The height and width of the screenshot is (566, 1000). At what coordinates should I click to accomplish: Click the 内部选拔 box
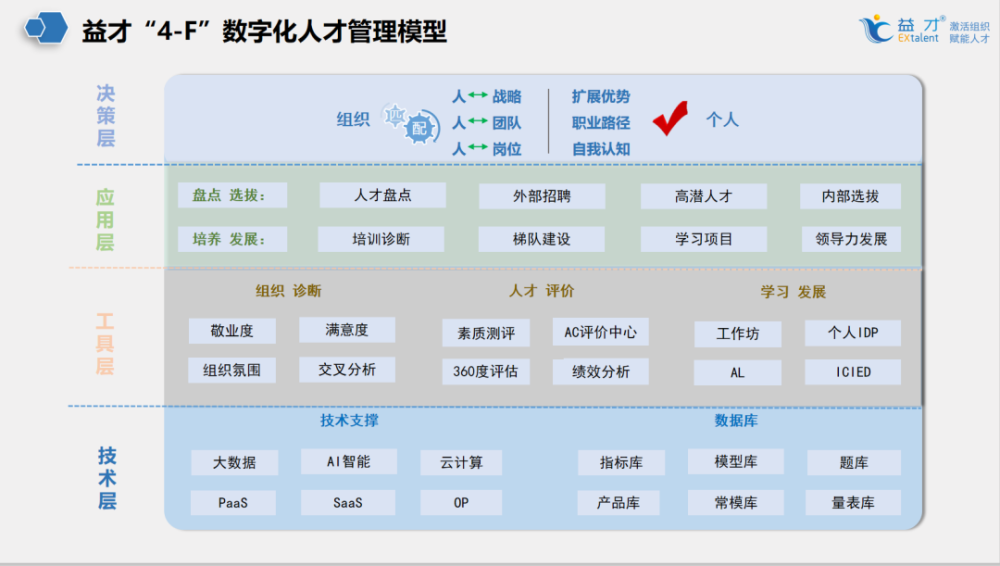850,196
